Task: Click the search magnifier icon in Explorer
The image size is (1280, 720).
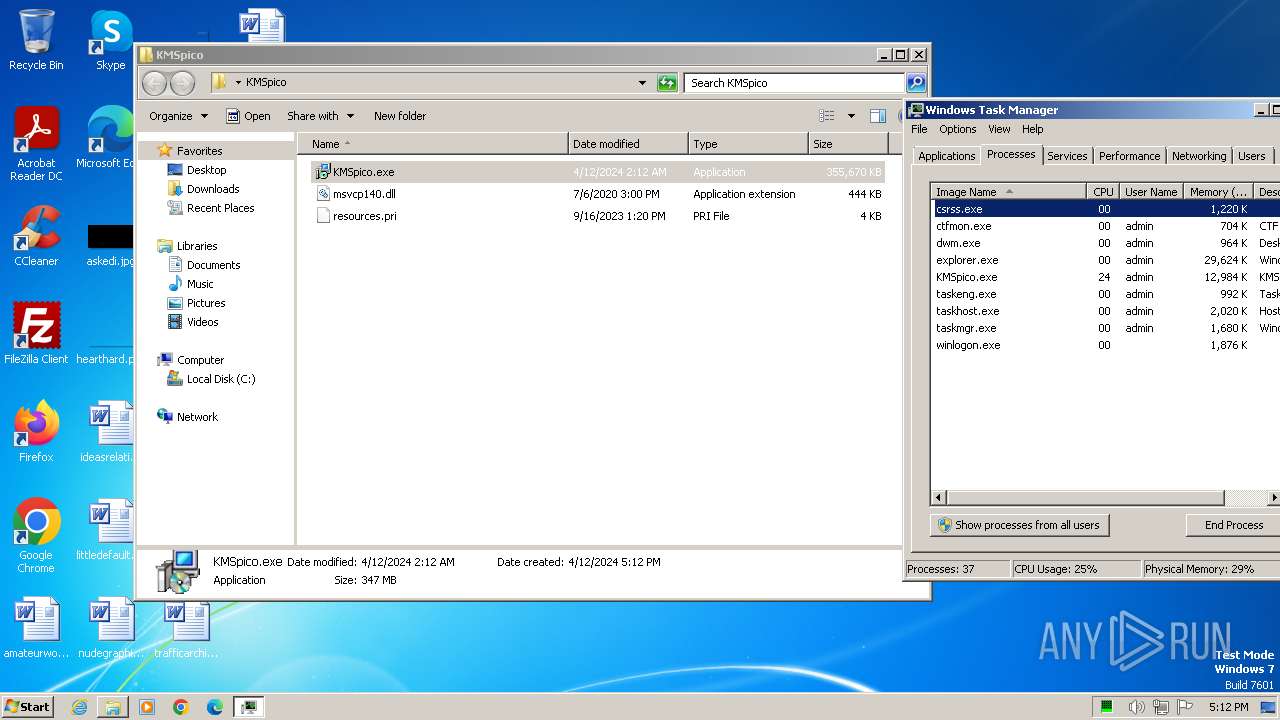Action: coord(915,83)
